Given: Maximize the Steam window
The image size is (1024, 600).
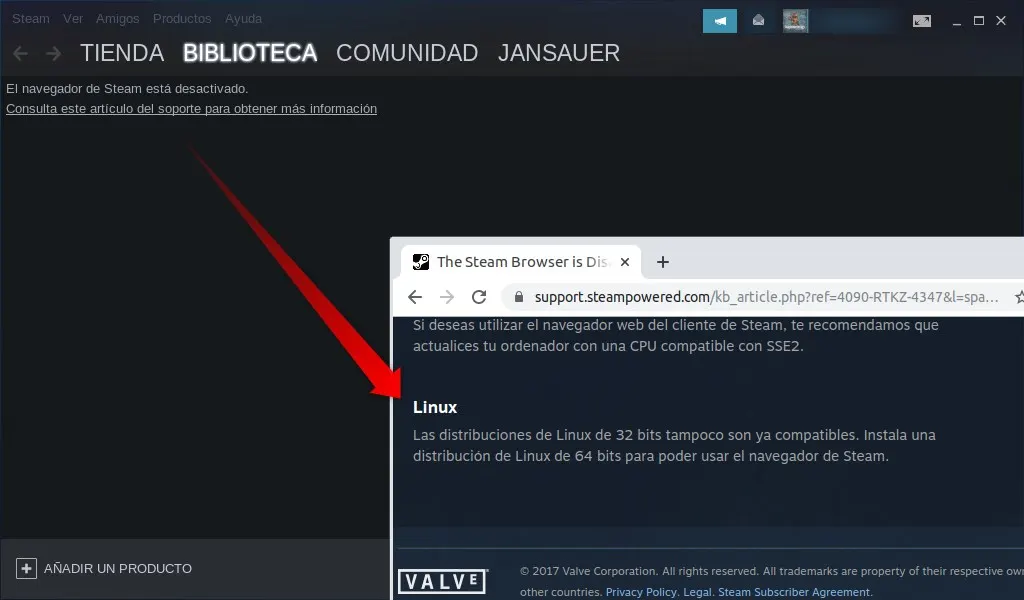Looking at the screenshot, I should pyautogui.click(x=979, y=21).
